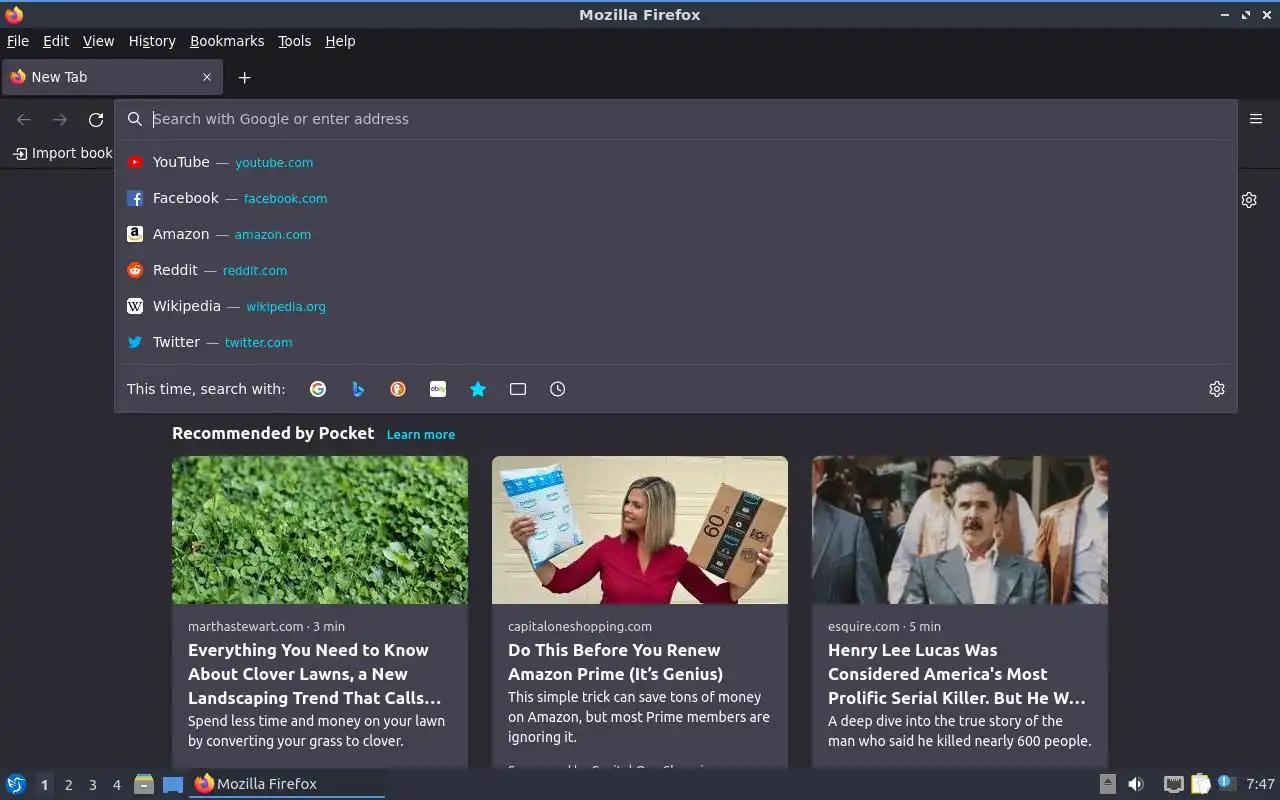Click the Reload page icon
The width and height of the screenshot is (1280, 800).
(96, 119)
